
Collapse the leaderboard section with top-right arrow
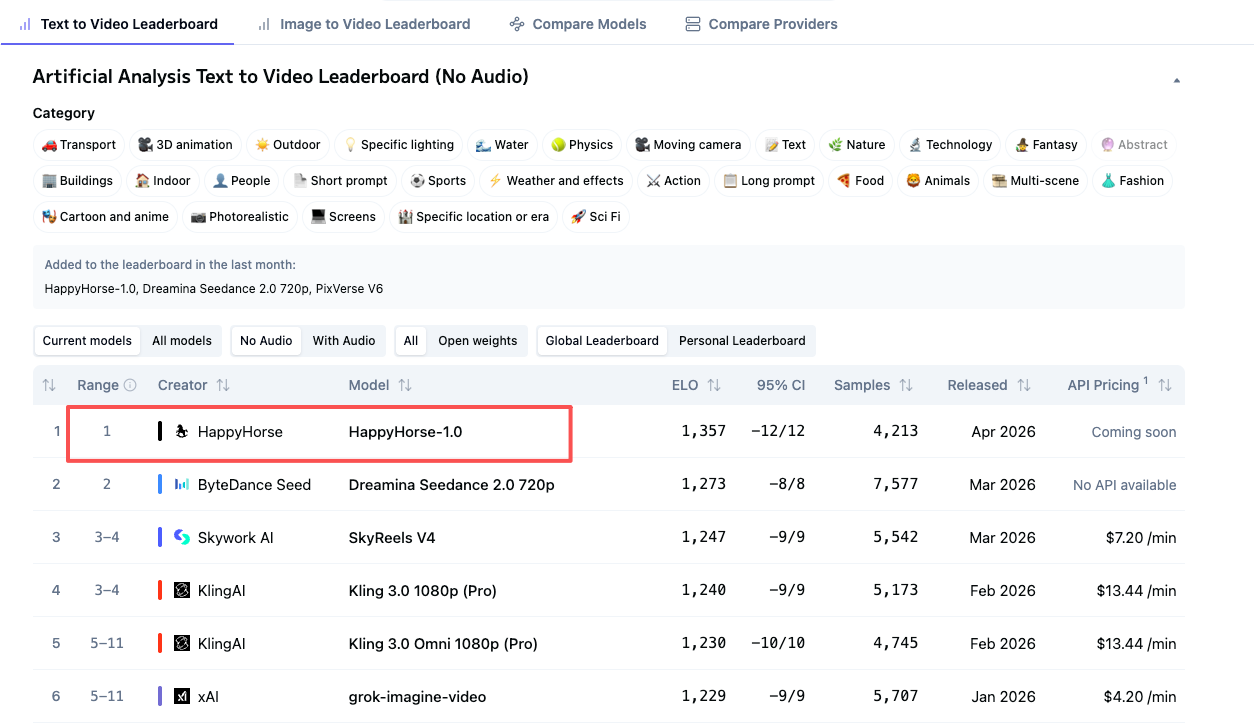(x=1176, y=80)
